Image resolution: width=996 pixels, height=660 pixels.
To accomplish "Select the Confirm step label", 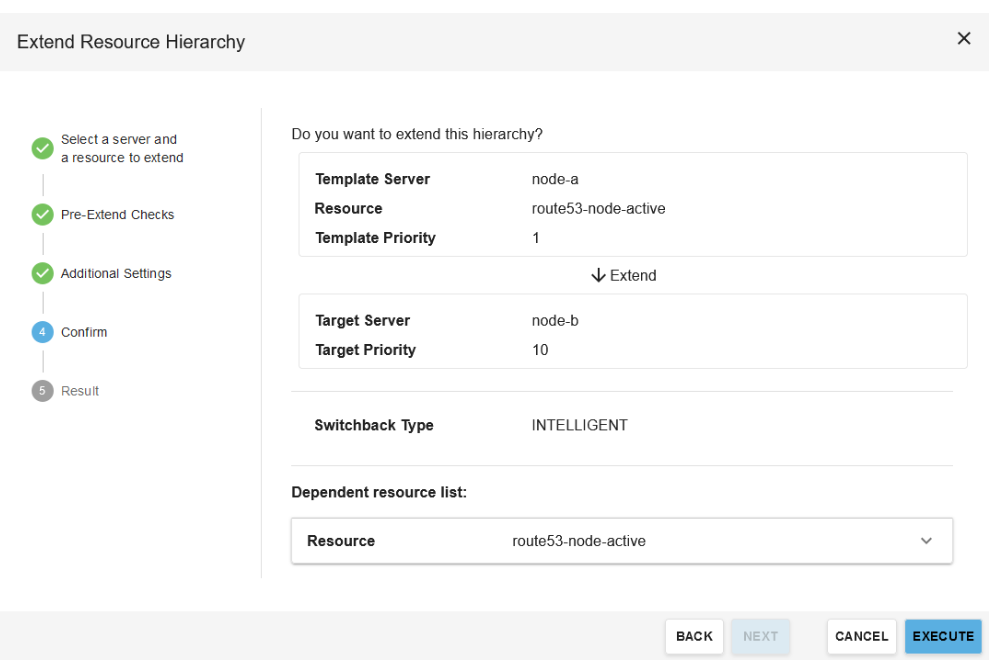I will (84, 332).
